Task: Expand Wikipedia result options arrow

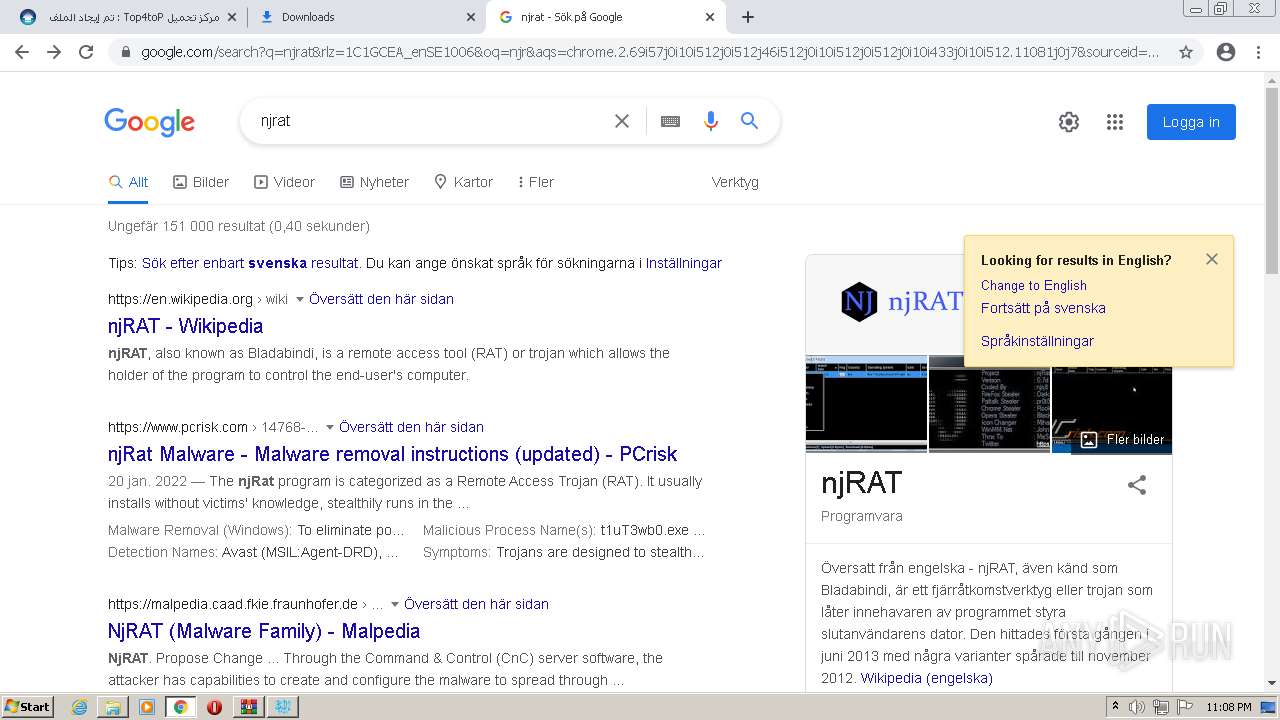Action: (x=300, y=300)
